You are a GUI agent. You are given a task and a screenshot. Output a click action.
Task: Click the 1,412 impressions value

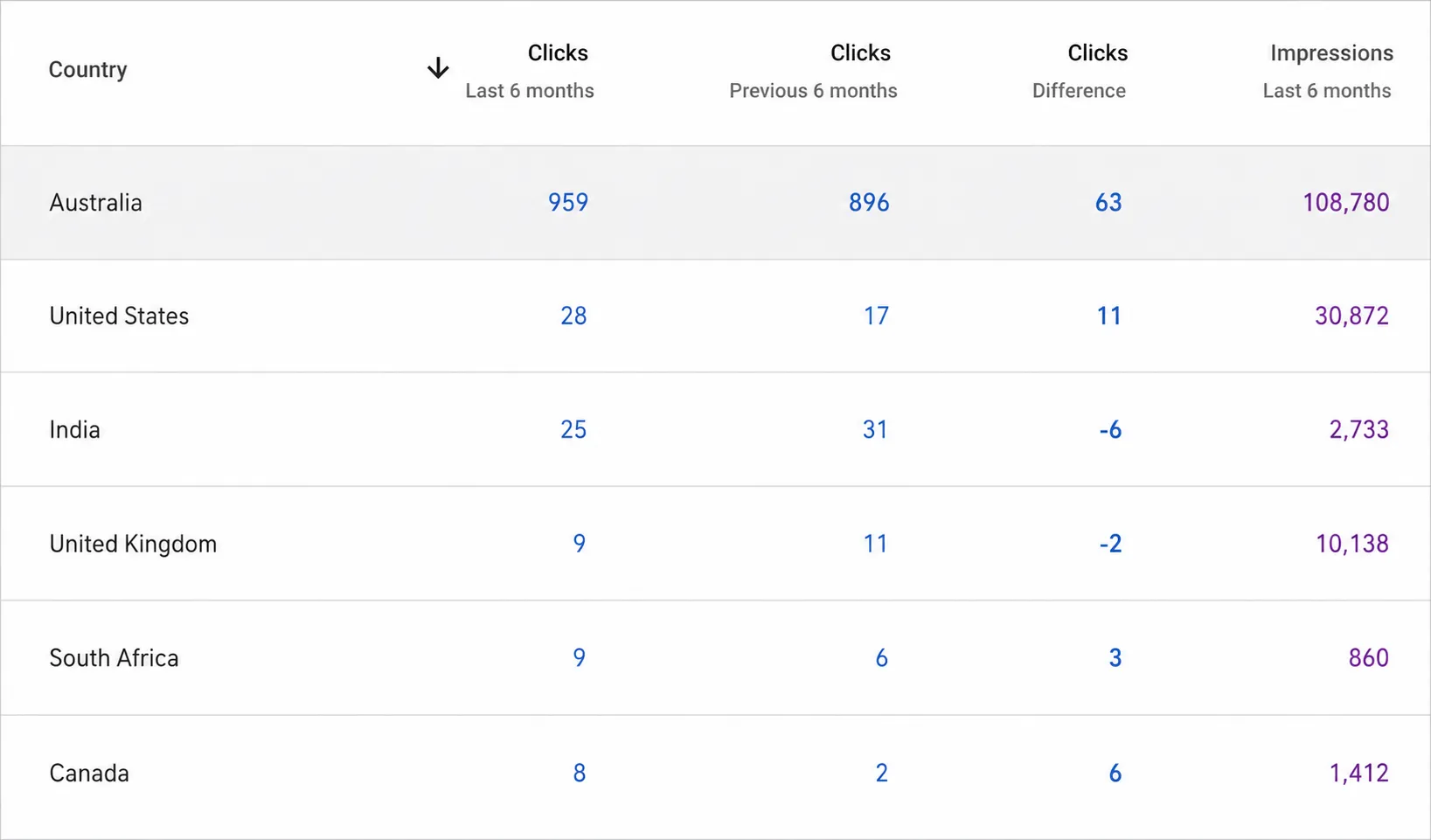pos(1359,774)
